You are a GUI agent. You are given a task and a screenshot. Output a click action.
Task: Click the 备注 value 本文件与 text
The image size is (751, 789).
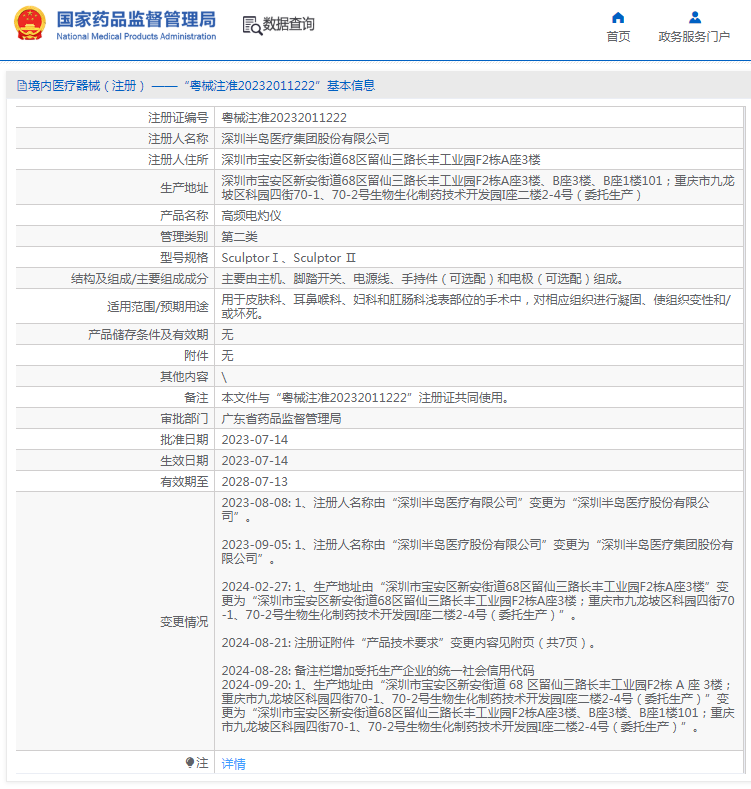click(x=367, y=398)
